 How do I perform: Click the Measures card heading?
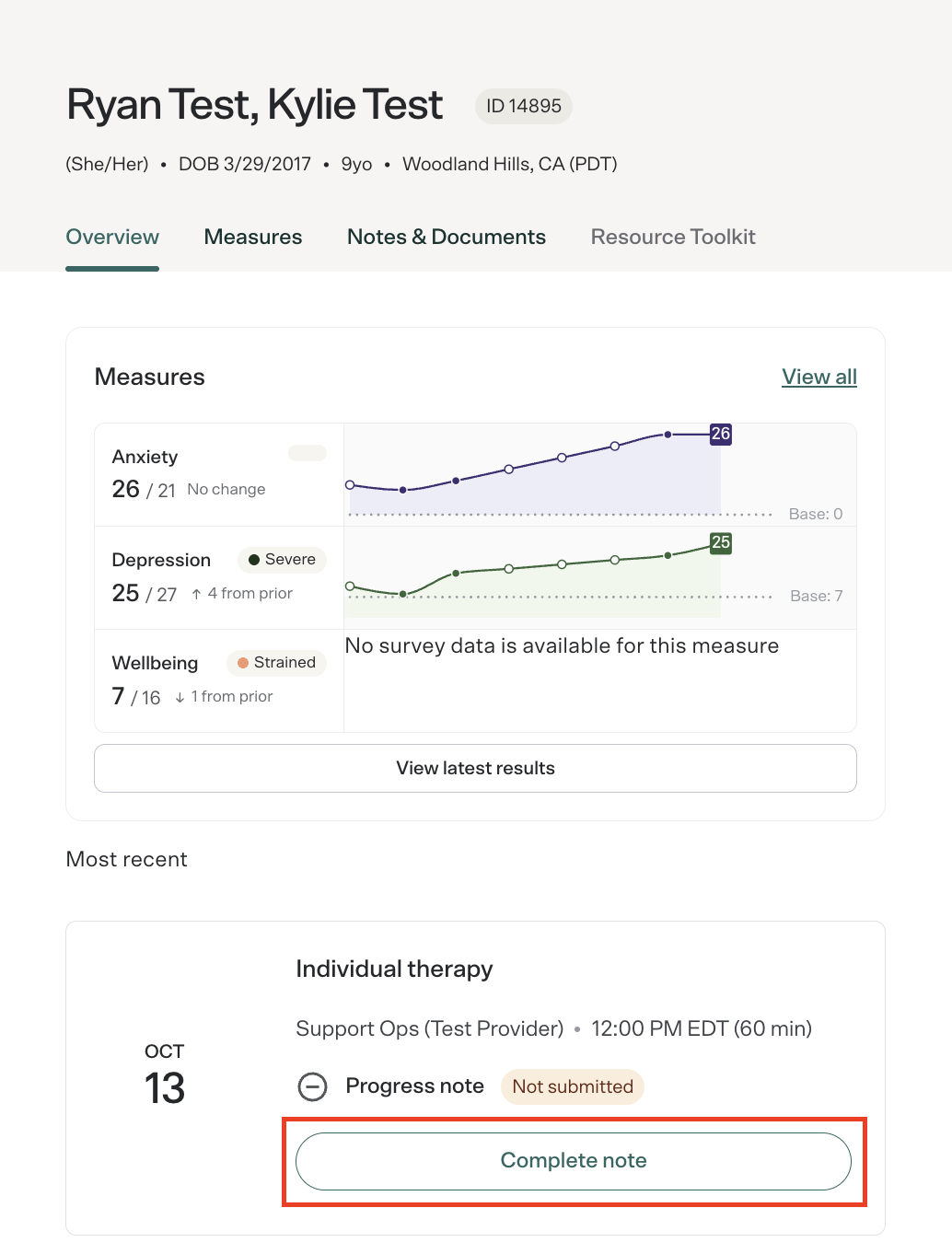tap(150, 377)
